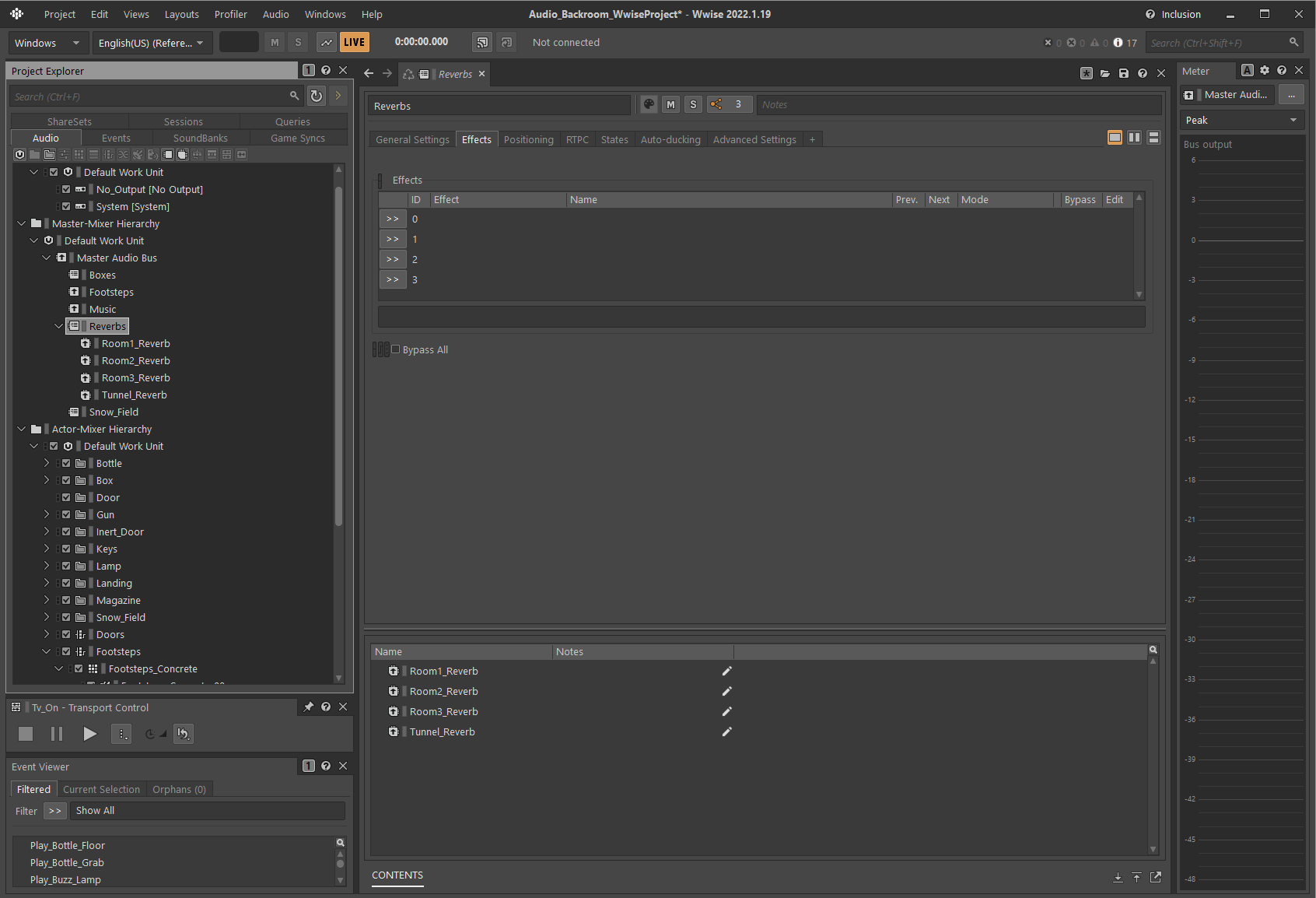Solo the Reverbs bus with S button
The width and height of the screenshot is (1316, 898).
tap(693, 104)
